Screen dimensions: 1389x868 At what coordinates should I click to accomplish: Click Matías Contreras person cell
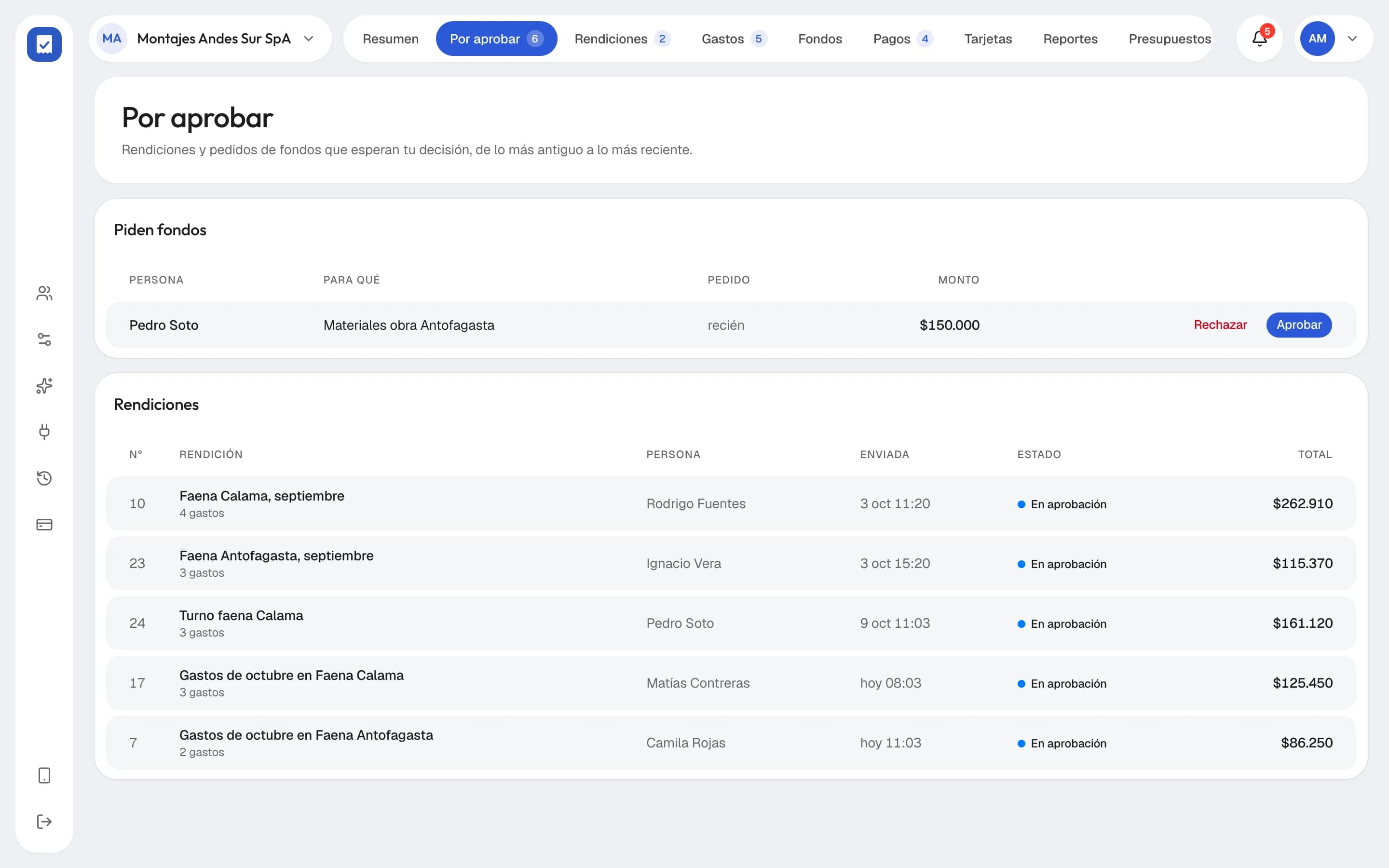pyautogui.click(x=698, y=682)
